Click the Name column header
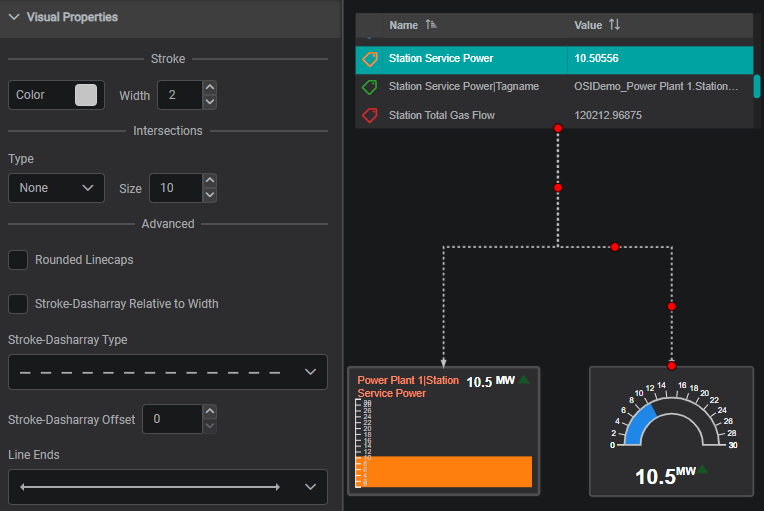This screenshot has height=511, width=764. (x=403, y=25)
